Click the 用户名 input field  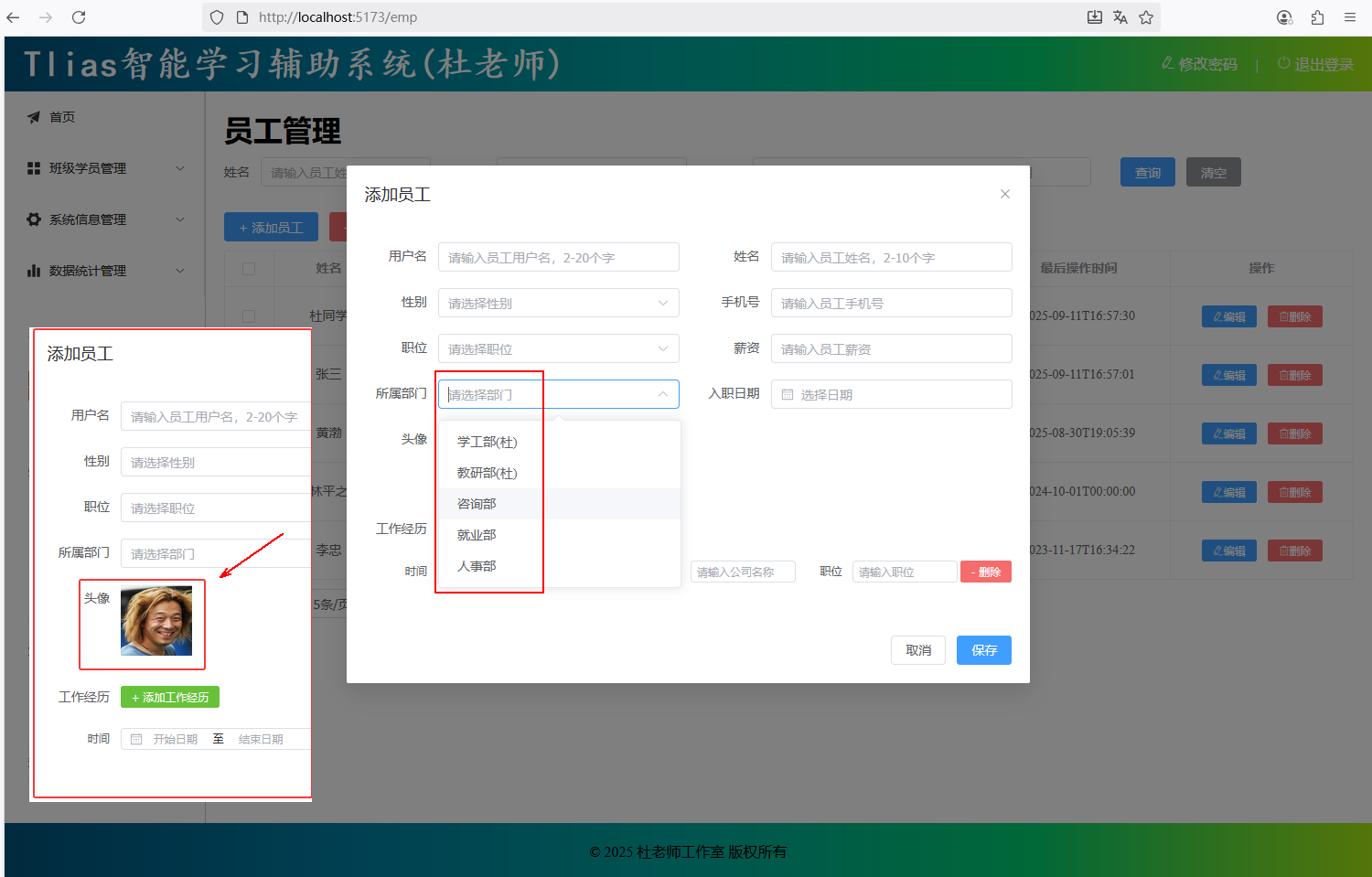tap(558, 258)
